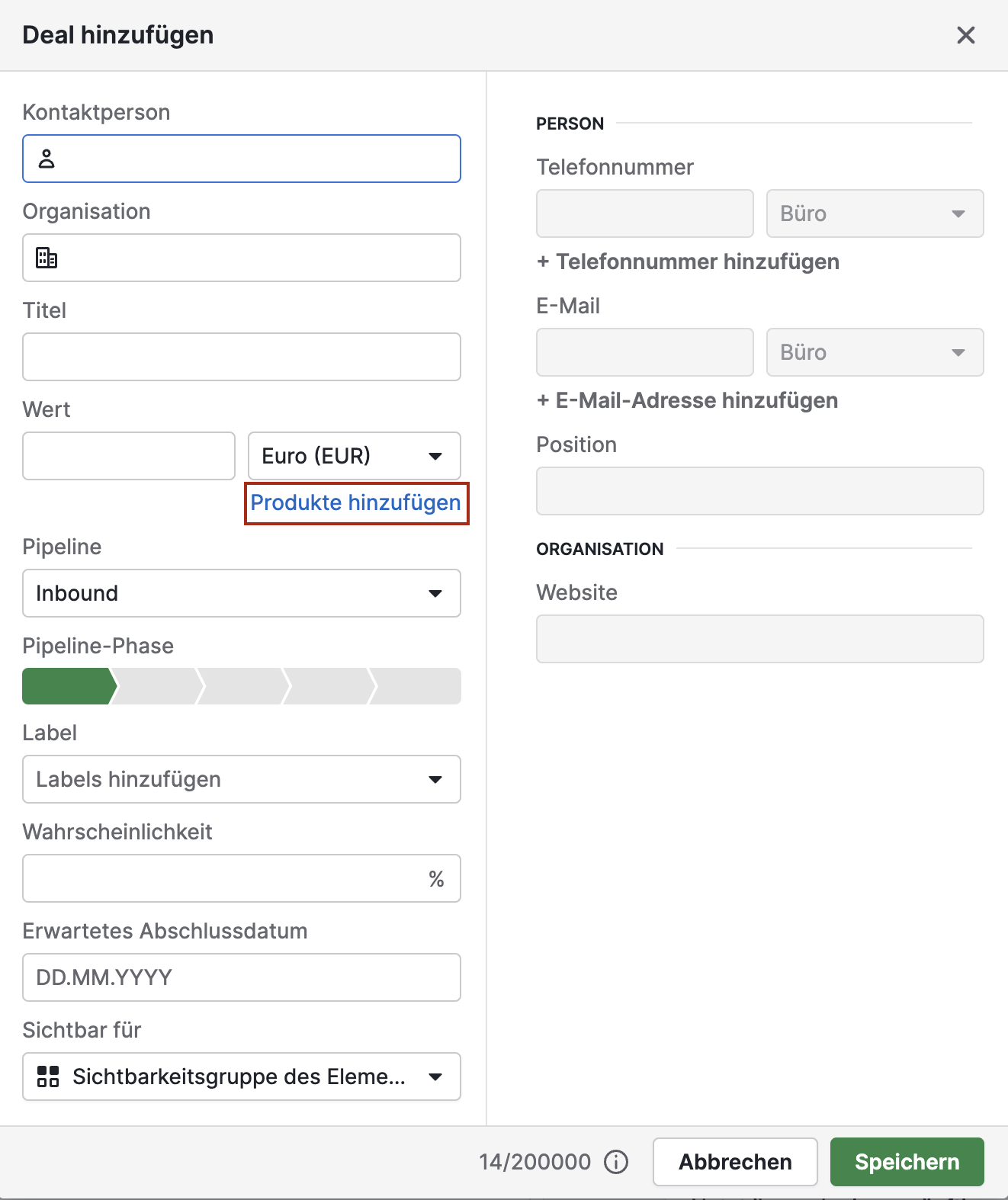The image size is (1008, 1200).
Task: Close the Deal hinzufügen dialog
Action: tap(965, 35)
